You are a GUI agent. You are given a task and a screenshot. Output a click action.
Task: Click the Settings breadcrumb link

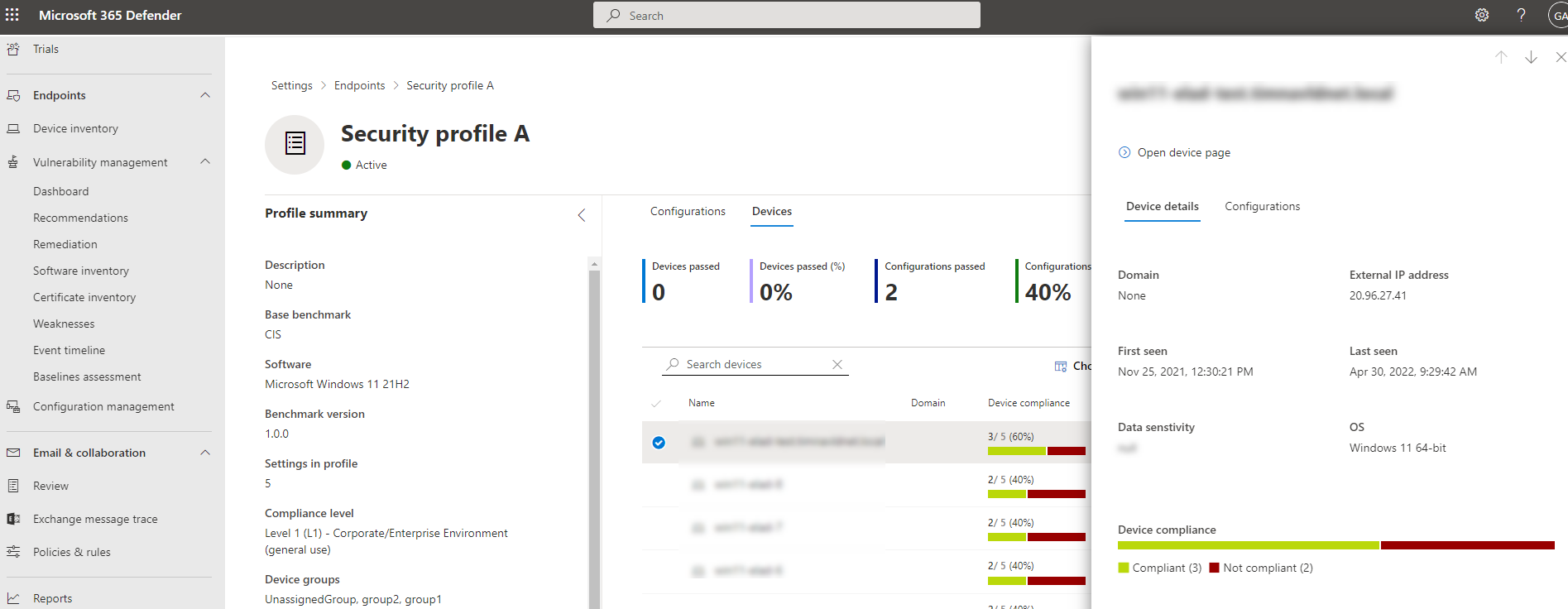pyautogui.click(x=292, y=85)
